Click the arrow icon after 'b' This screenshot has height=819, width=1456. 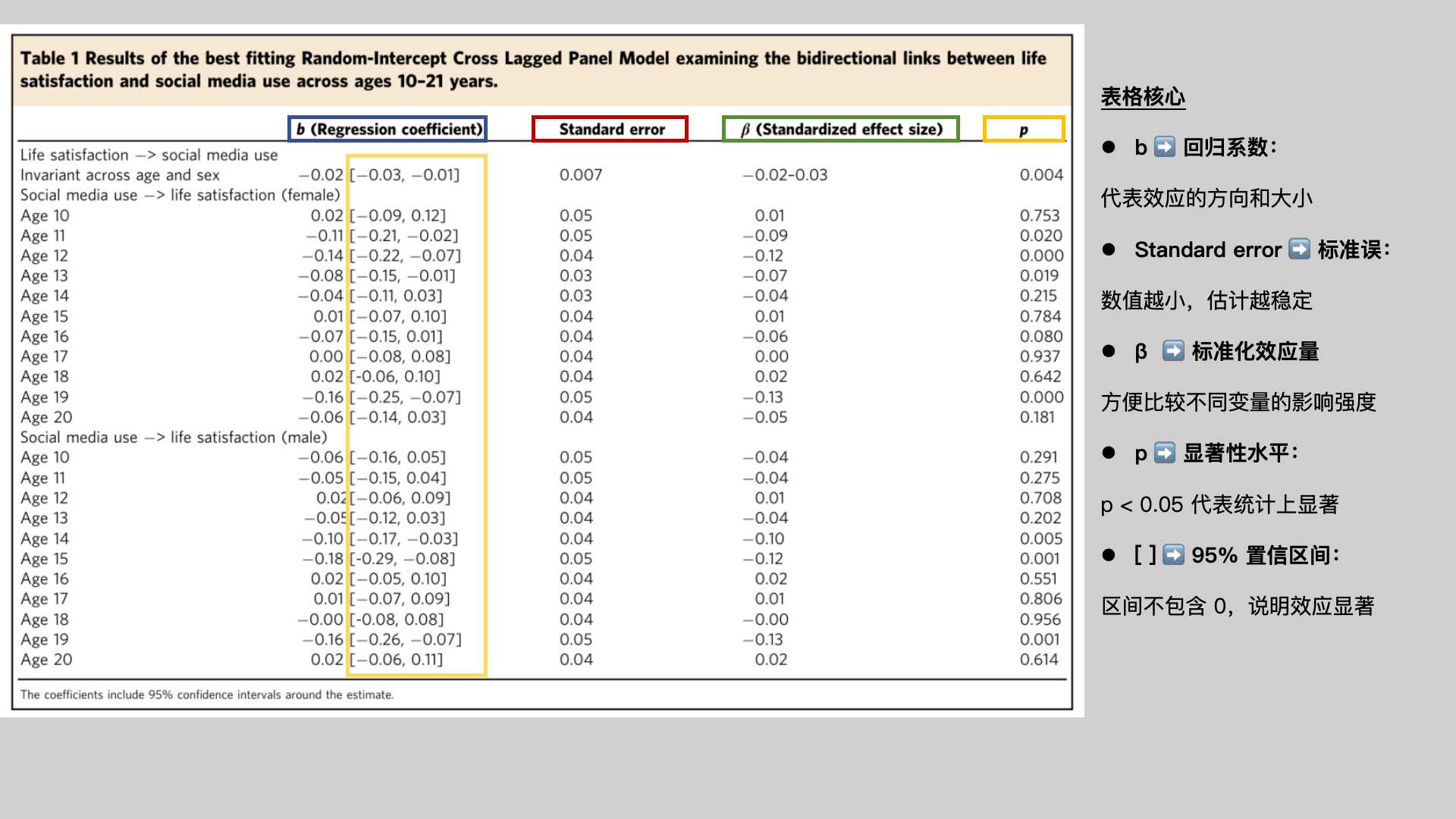1164,147
